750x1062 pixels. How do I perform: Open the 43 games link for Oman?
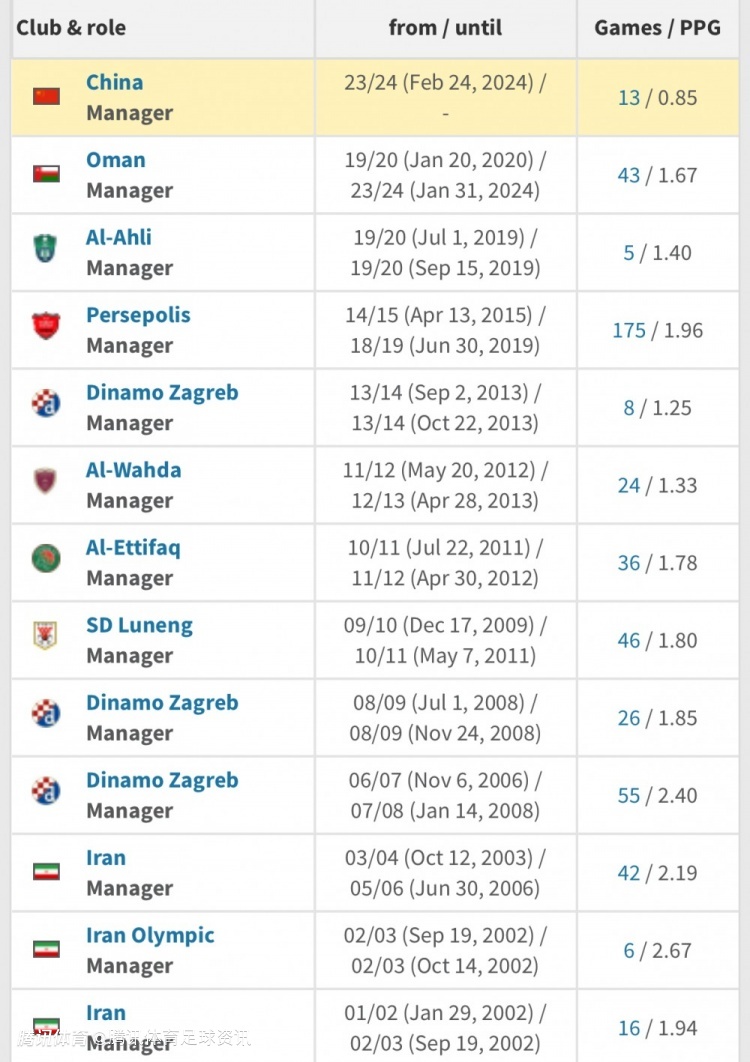[x=629, y=175]
